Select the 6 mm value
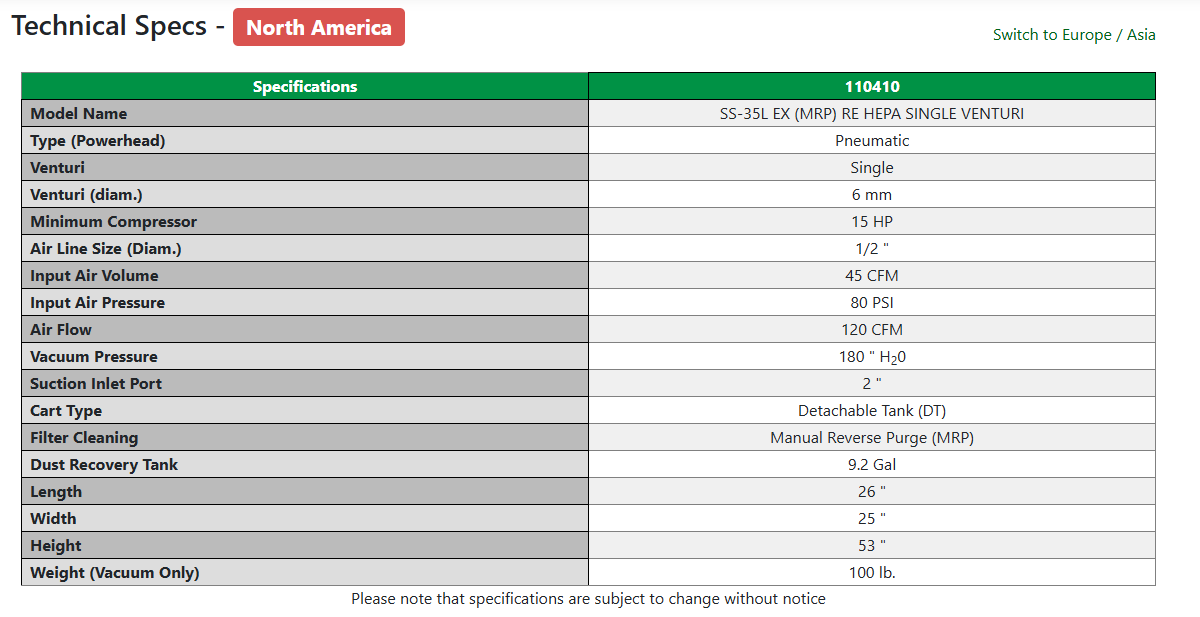 872,195
